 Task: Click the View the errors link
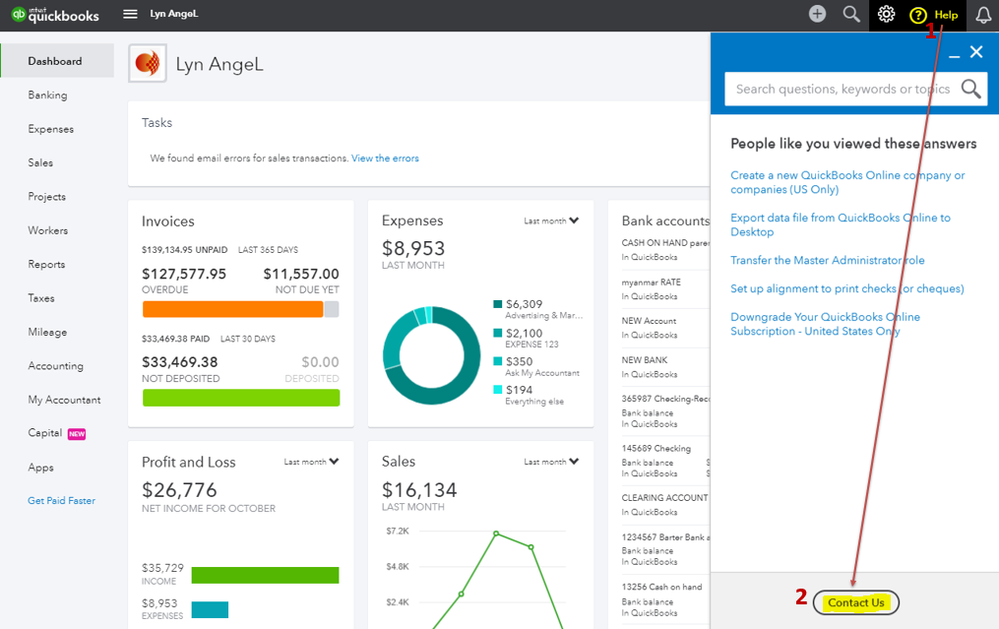[x=385, y=158]
